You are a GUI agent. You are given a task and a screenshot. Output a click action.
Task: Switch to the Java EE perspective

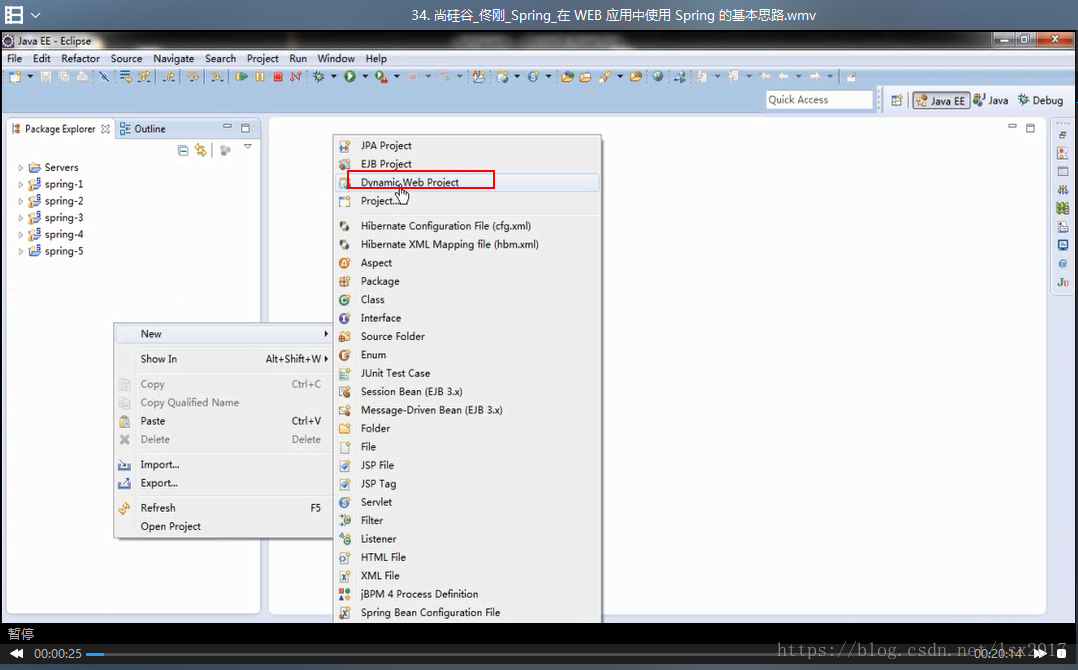point(941,100)
